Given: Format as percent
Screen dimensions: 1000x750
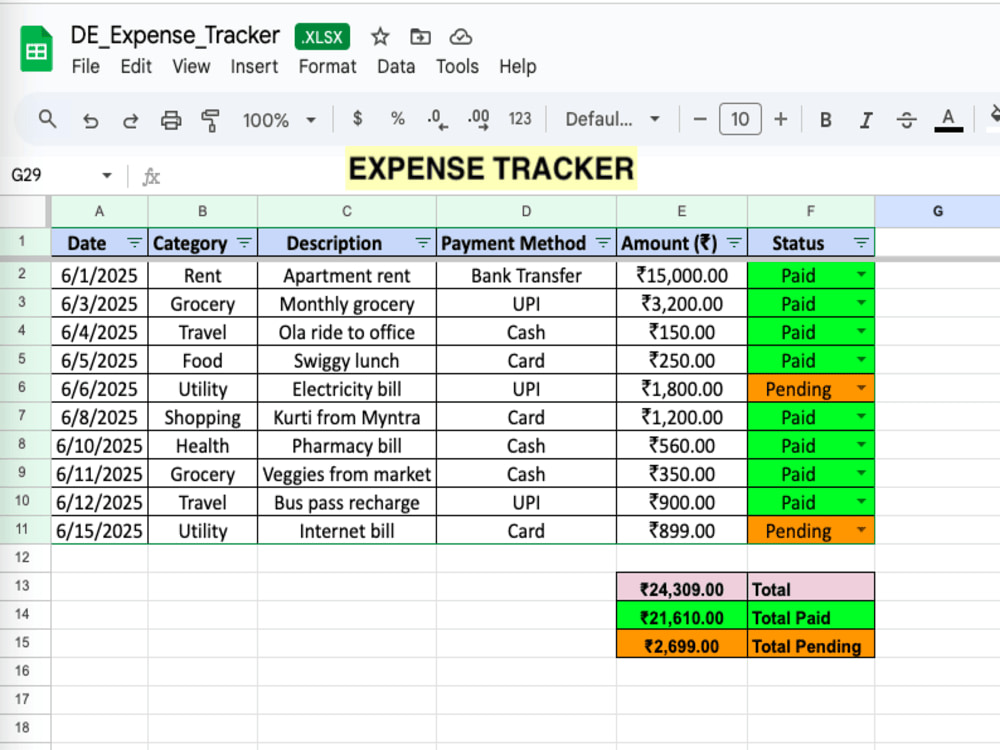Looking at the screenshot, I should (397, 119).
